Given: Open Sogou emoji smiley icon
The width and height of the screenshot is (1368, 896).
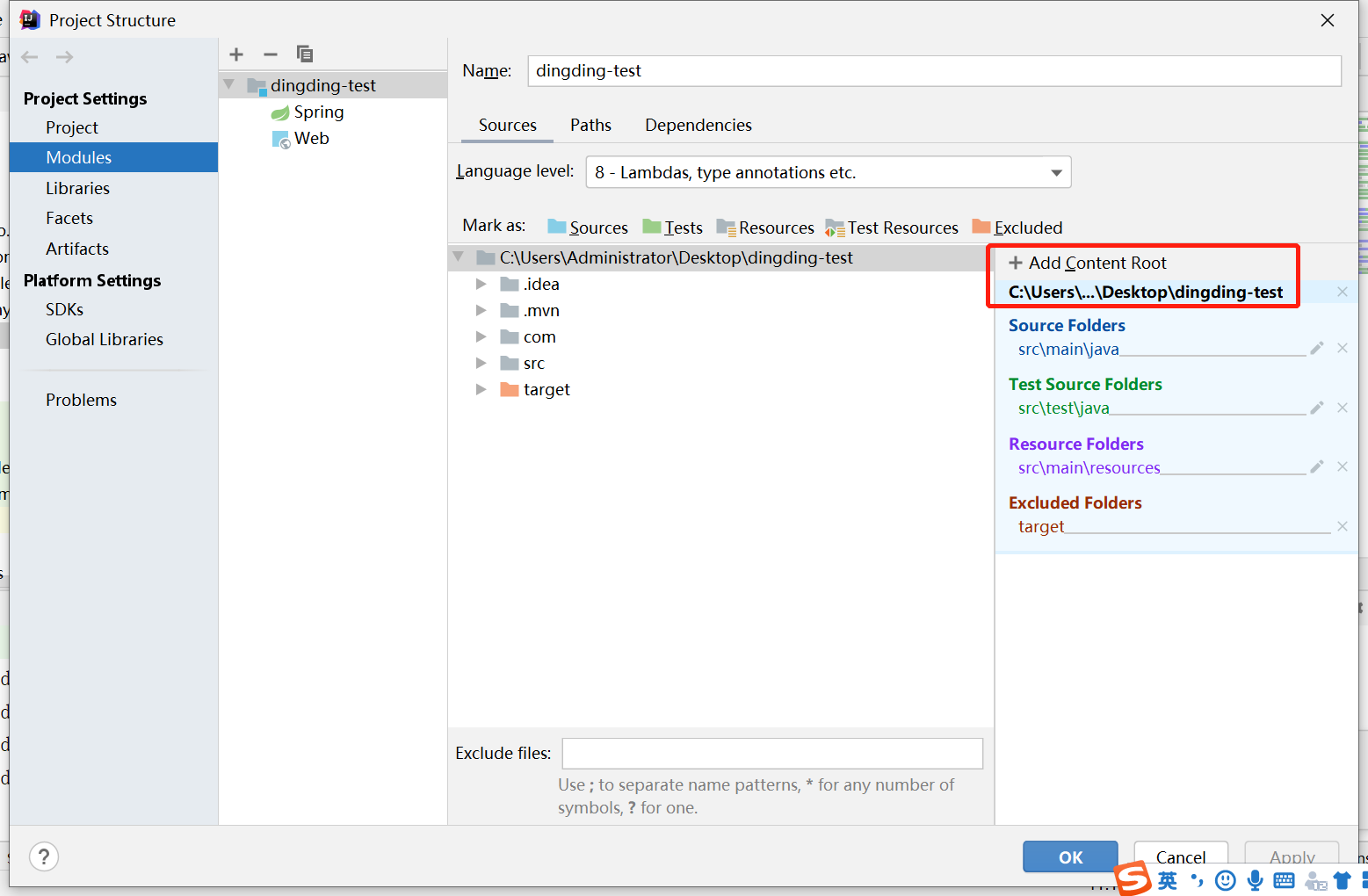Looking at the screenshot, I should click(1226, 880).
